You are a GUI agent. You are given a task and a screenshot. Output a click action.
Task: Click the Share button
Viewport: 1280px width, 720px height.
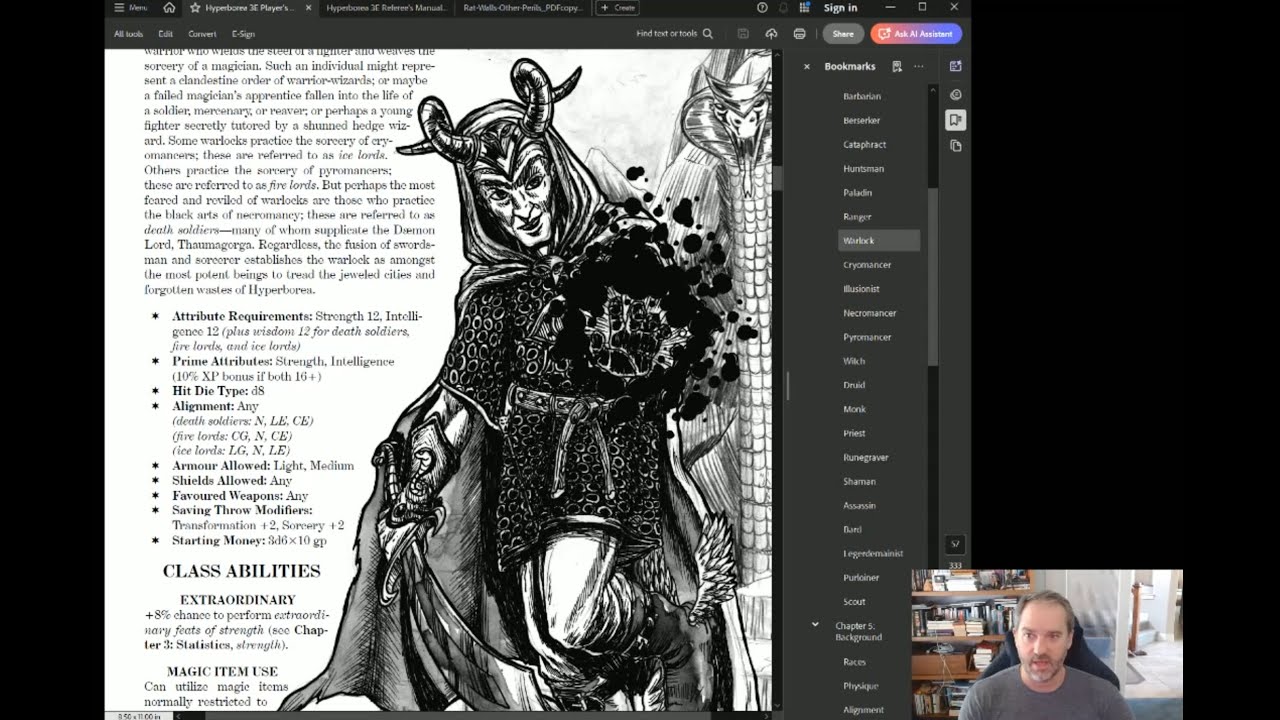[843, 34]
